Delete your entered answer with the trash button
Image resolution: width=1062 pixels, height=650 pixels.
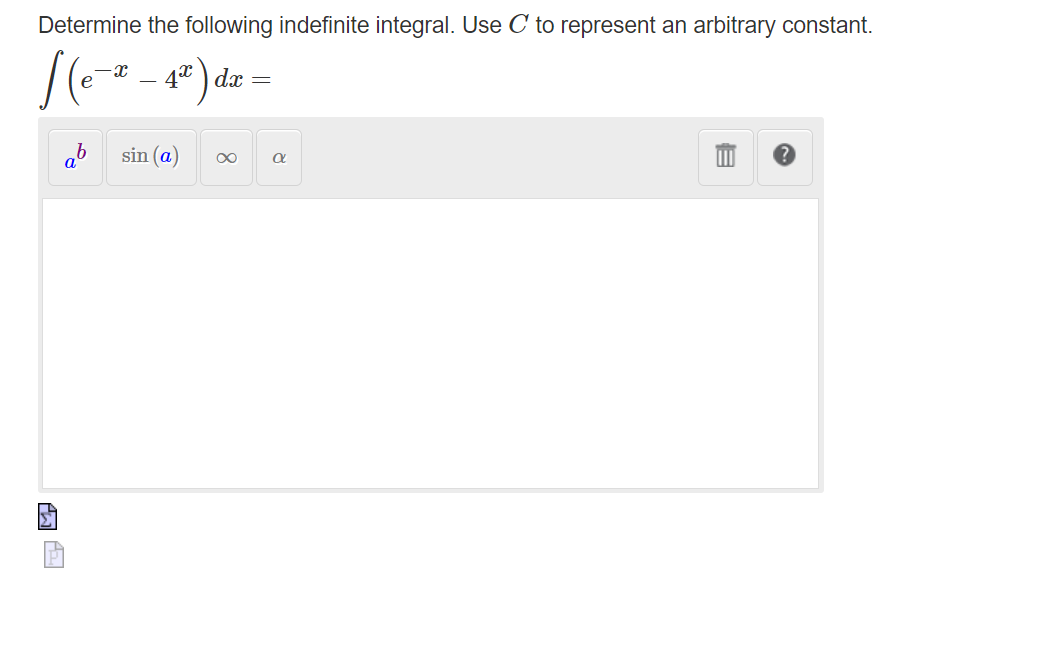pos(725,157)
